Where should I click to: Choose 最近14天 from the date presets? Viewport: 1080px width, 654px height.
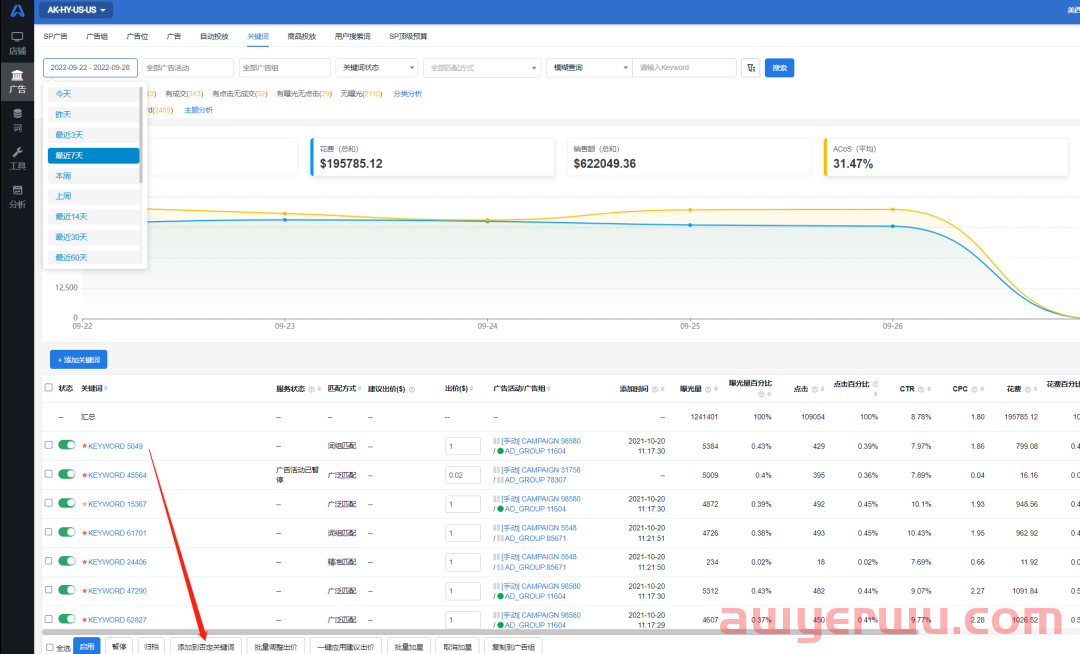point(94,217)
